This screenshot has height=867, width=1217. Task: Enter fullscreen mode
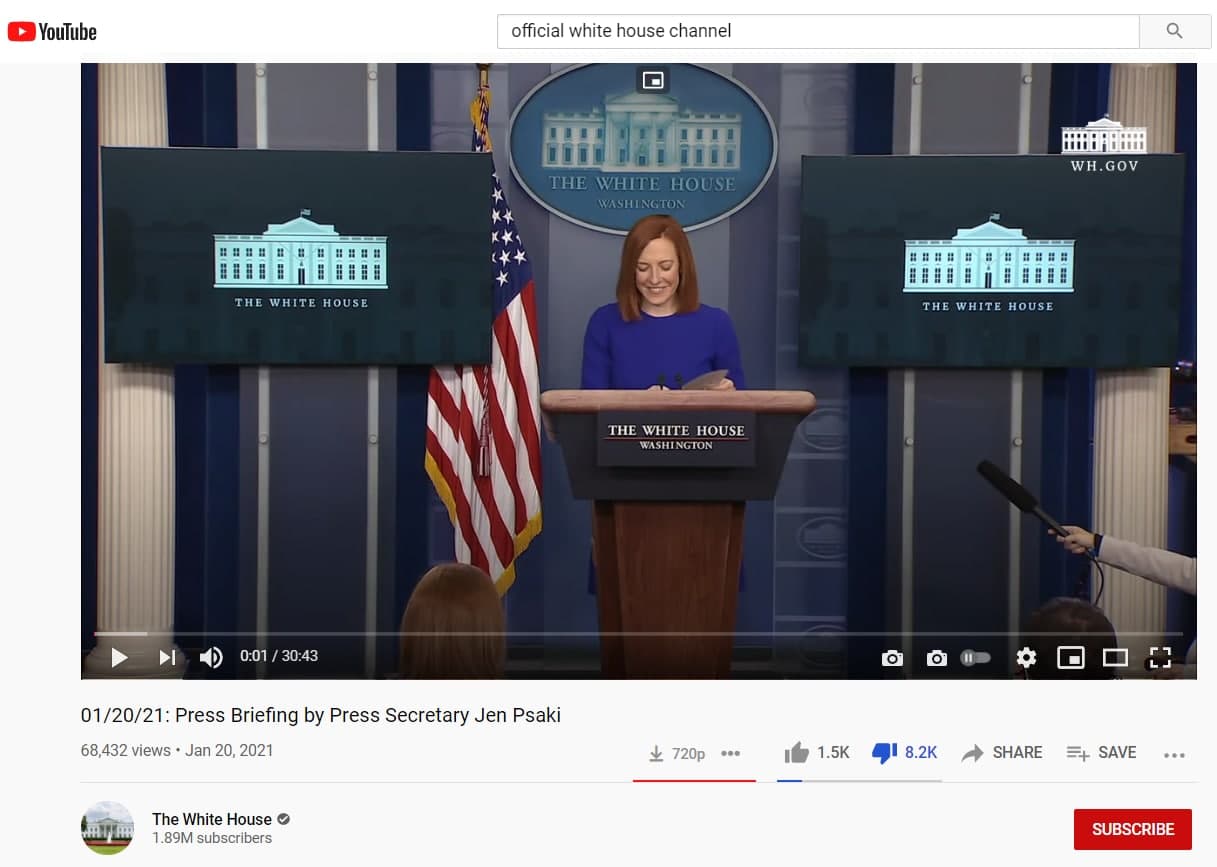pyautogui.click(x=1160, y=657)
